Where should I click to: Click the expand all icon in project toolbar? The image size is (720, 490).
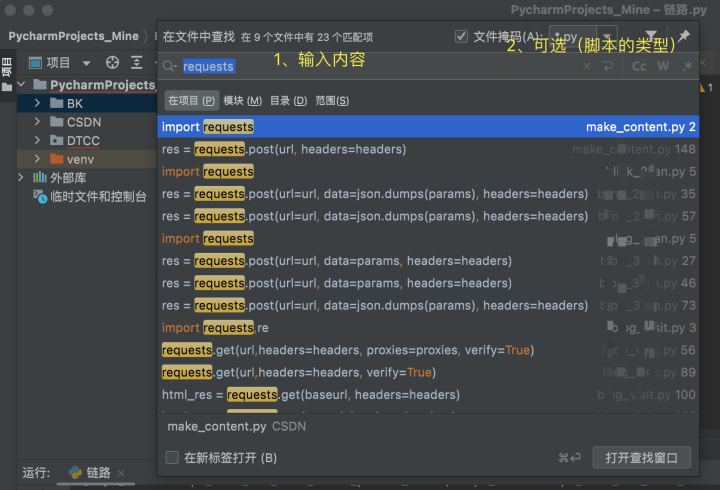[x=136, y=62]
